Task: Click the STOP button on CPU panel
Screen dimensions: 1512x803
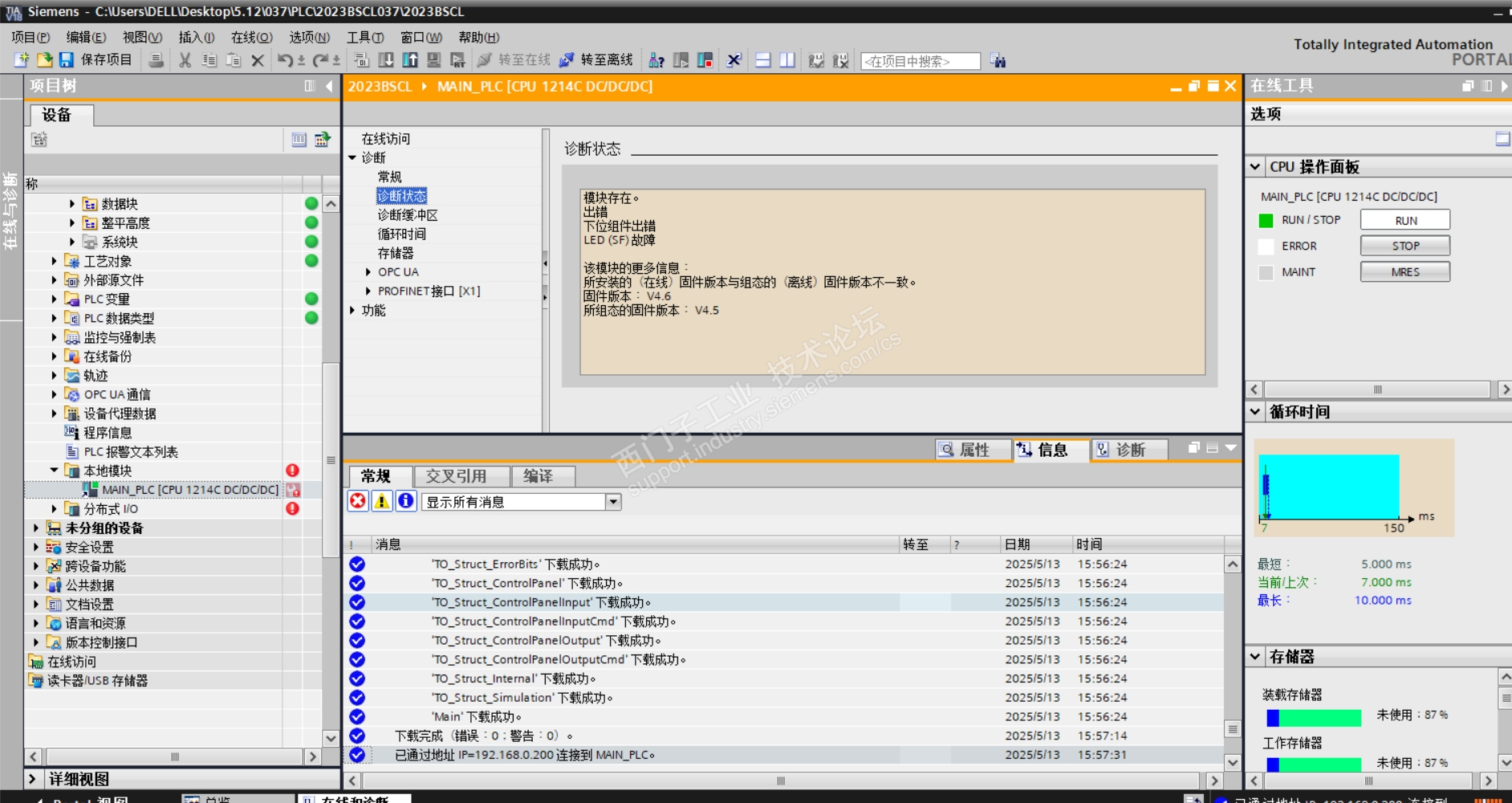Action: [1405, 246]
